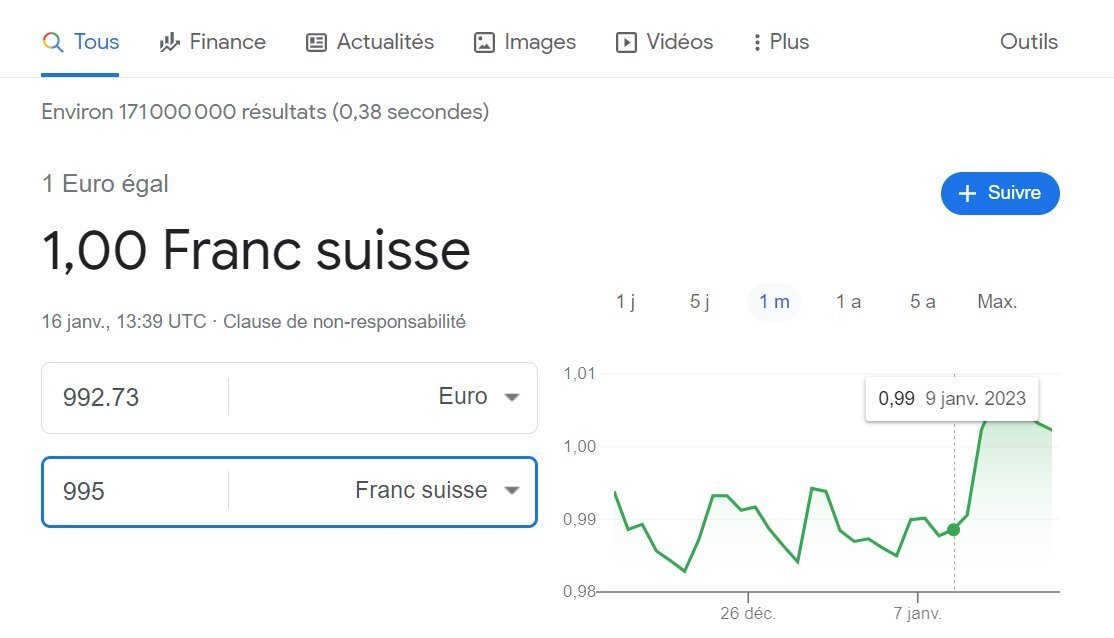The height and width of the screenshot is (638, 1114).
Task: Click the data point on the currency chart
Action: 953,531
